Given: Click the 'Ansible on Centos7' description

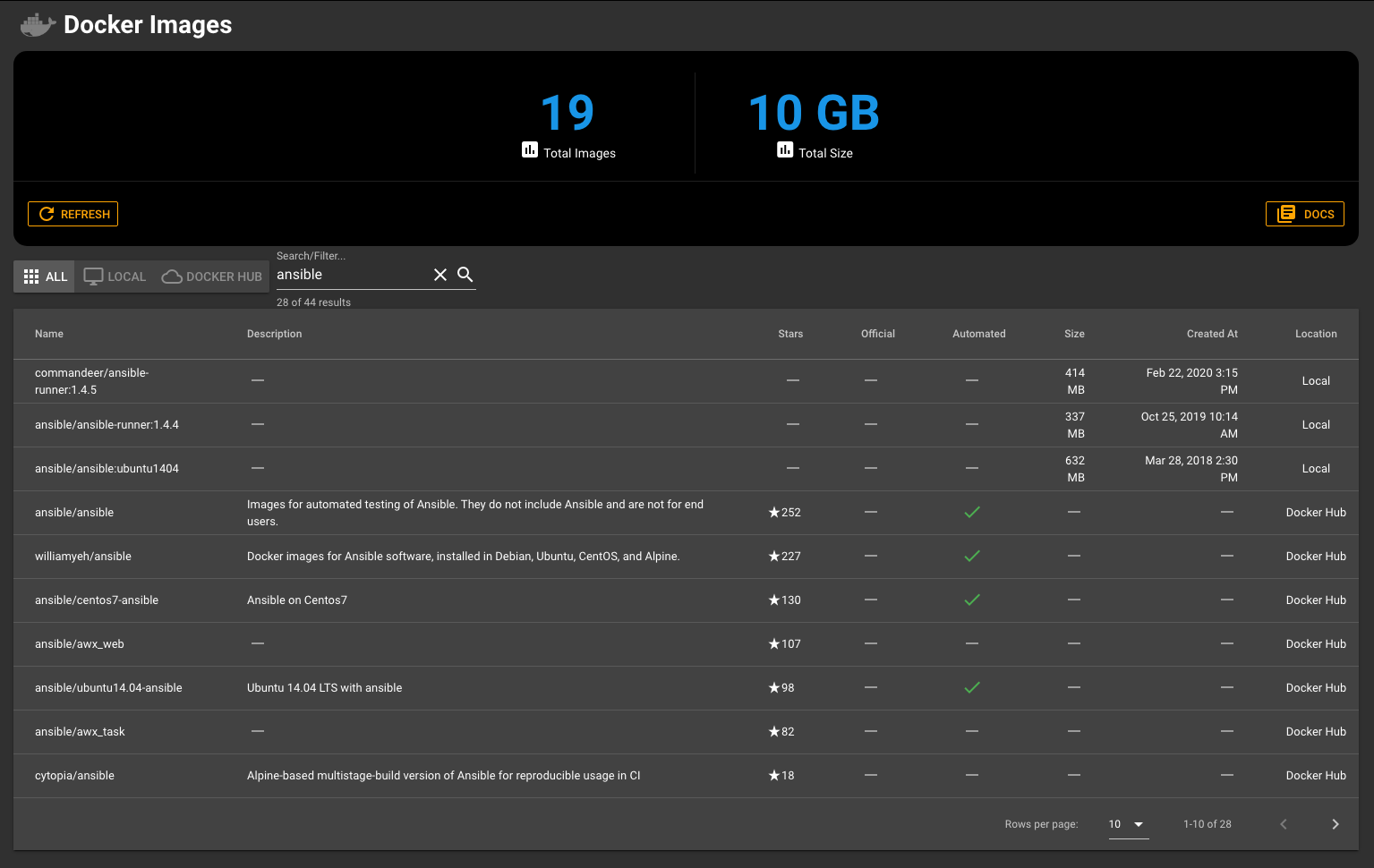Looking at the screenshot, I should pyautogui.click(x=297, y=600).
